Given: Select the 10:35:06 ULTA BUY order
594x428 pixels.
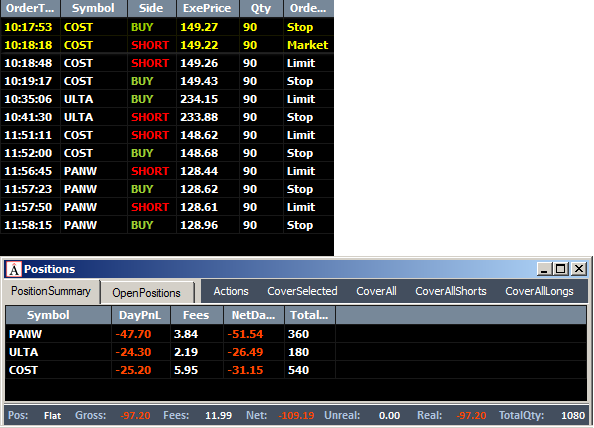Looking at the screenshot, I should [167, 99].
